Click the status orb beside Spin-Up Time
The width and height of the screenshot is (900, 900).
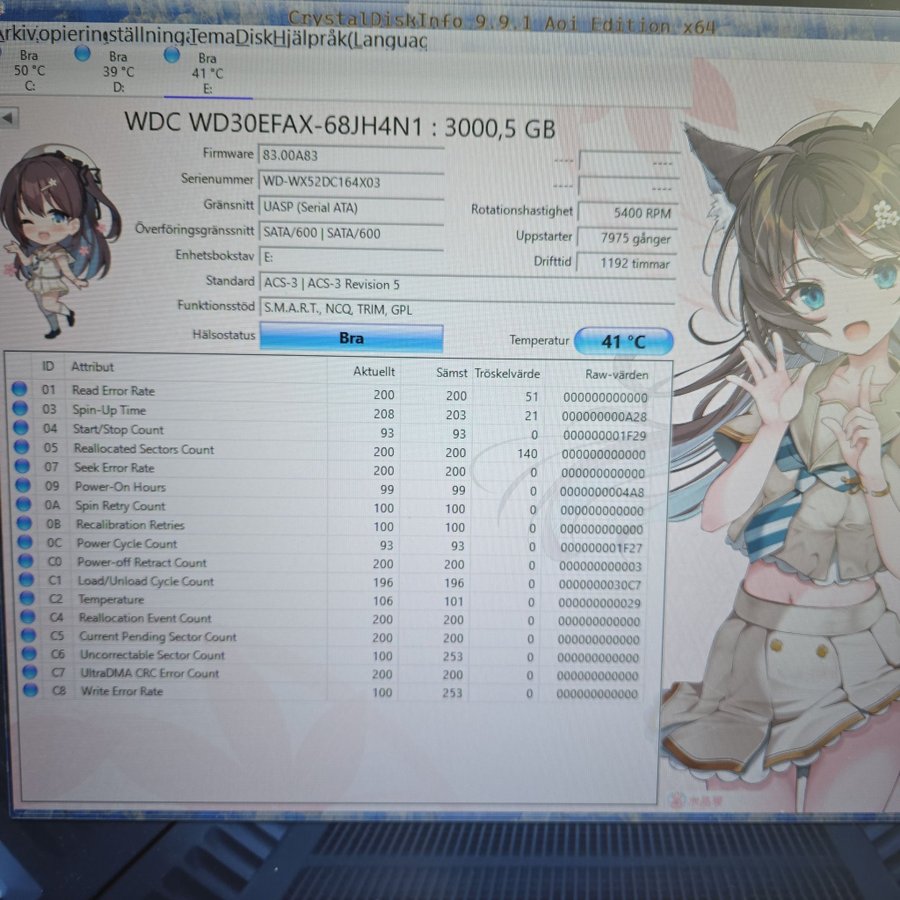pos(20,408)
